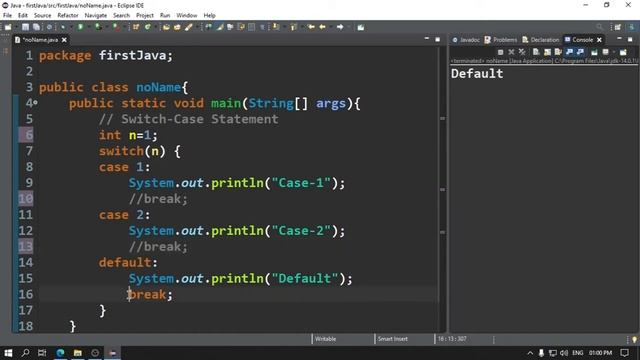Open Microsoft Edge from the taskbar
The height and width of the screenshot is (360, 640).
pyautogui.click(x=60, y=353)
